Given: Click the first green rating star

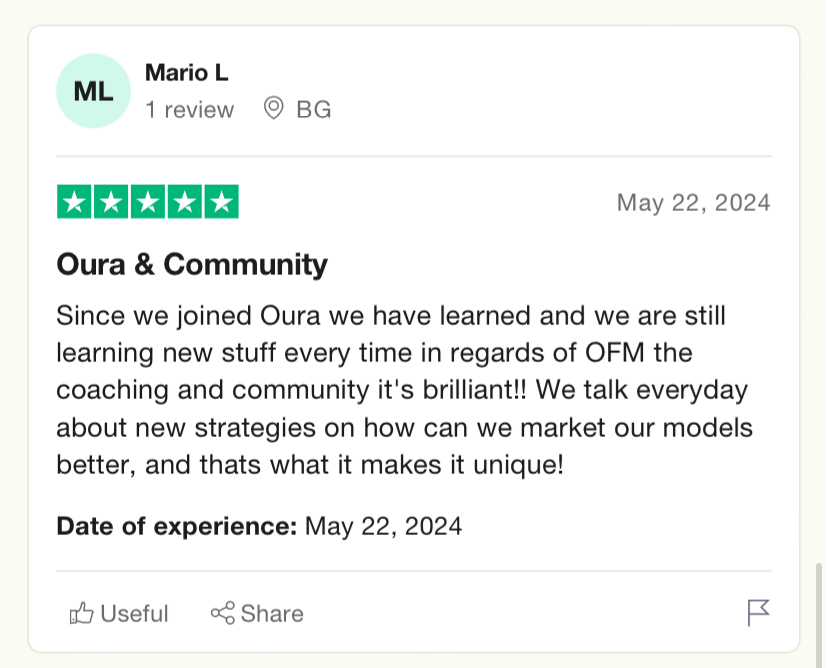Looking at the screenshot, I should pyautogui.click(x=74, y=202).
